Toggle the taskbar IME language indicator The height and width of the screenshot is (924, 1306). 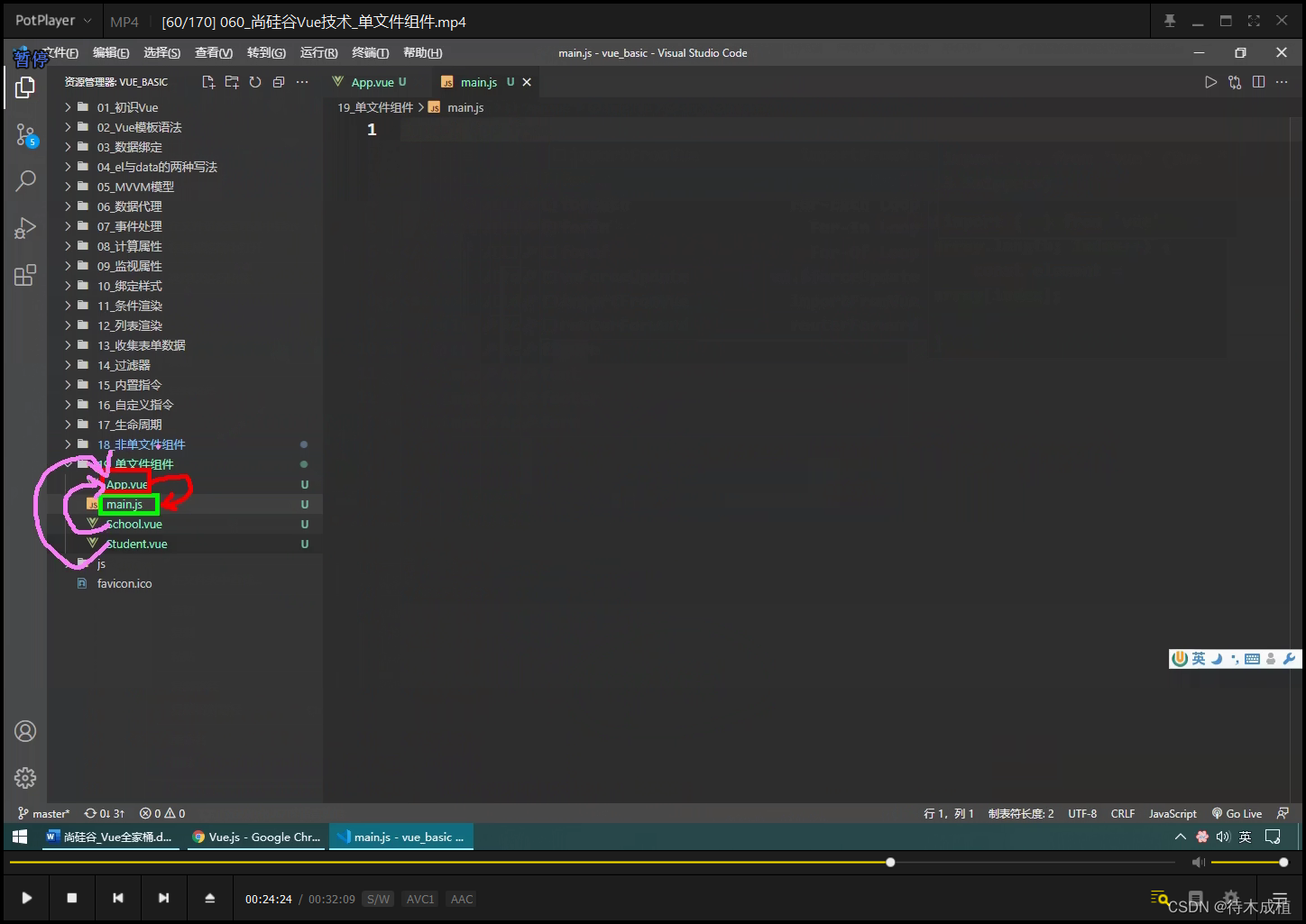[x=1246, y=837]
